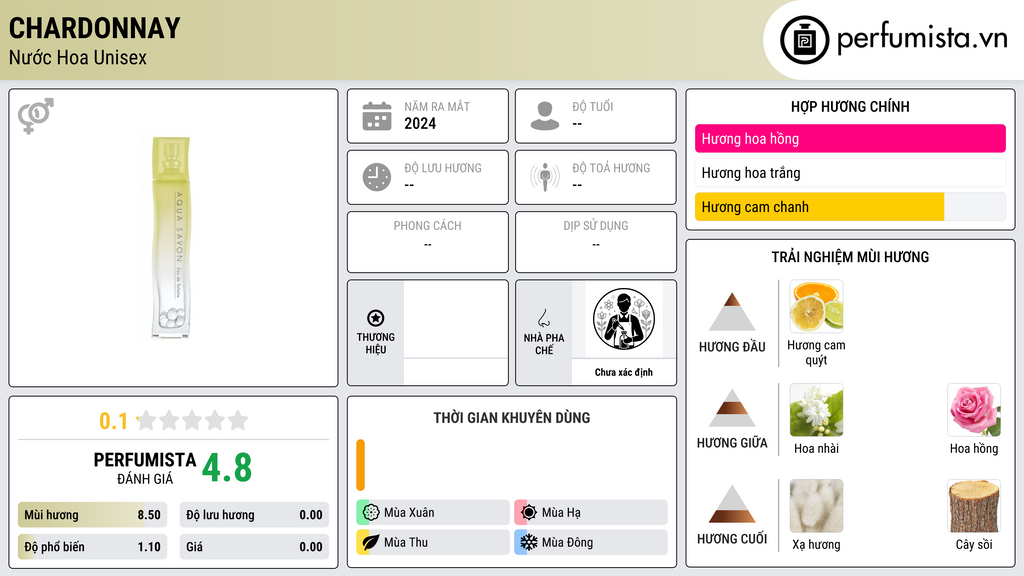Click the Mùa Xuân season label
The image size is (1024, 576).
pyautogui.click(x=409, y=513)
